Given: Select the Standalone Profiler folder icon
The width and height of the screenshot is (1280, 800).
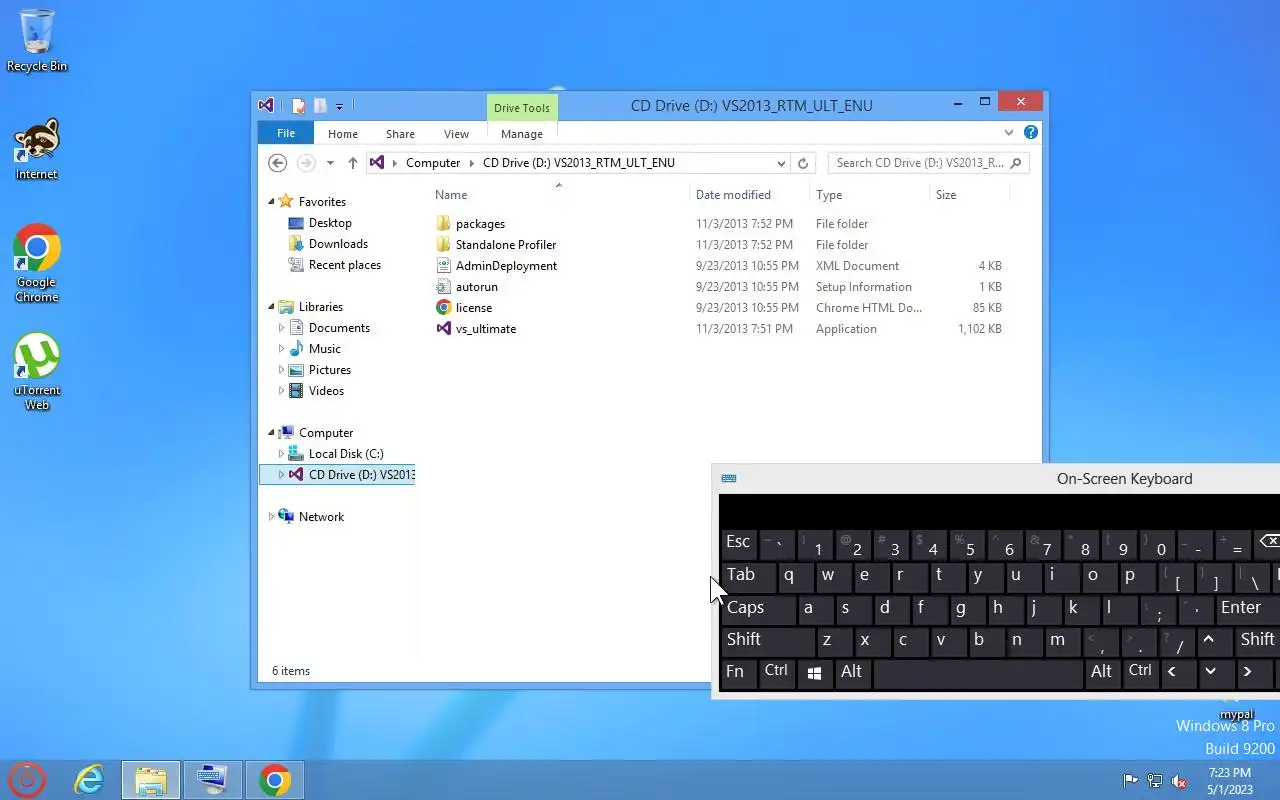Looking at the screenshot, I should point(444,245).
